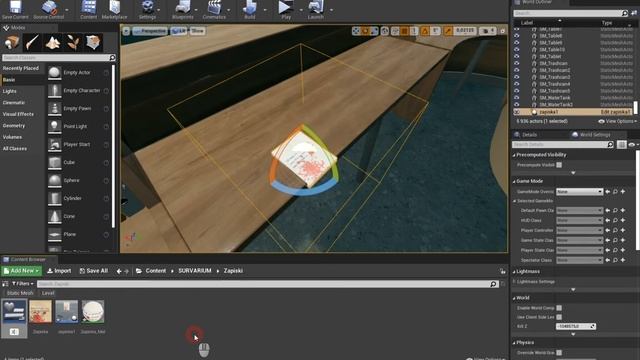Toggle visibility of SM_WaterTank actor
Viewport: 640px width, 360px height.
coord(517,98)
